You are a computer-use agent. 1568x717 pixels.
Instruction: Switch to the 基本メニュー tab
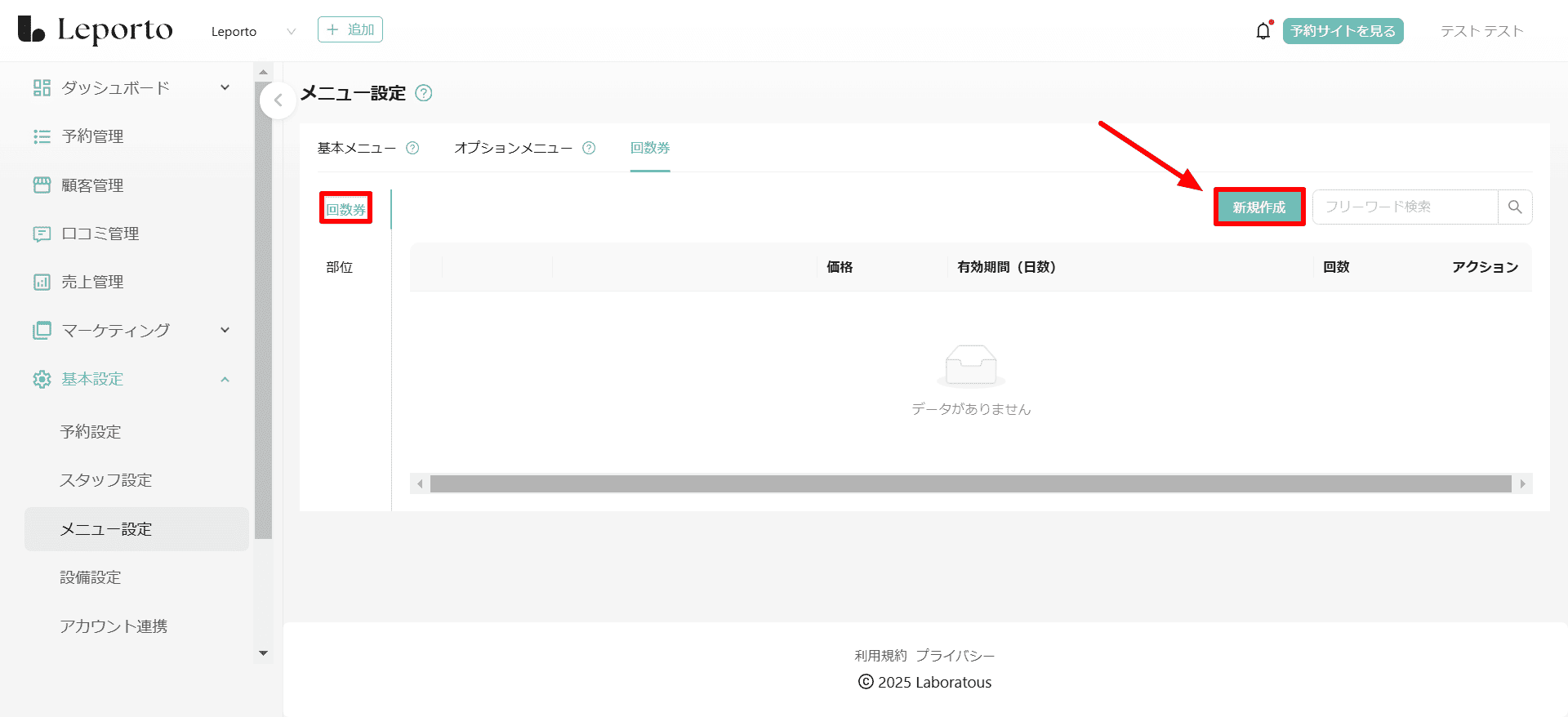tap(356, 148)
